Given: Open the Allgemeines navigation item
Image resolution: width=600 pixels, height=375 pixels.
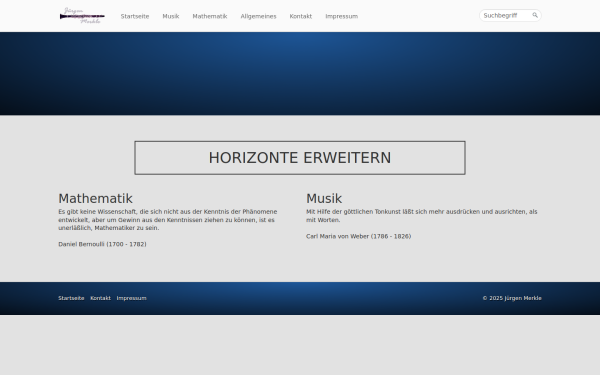Looking at the screenshot, I should pos(258,16).
